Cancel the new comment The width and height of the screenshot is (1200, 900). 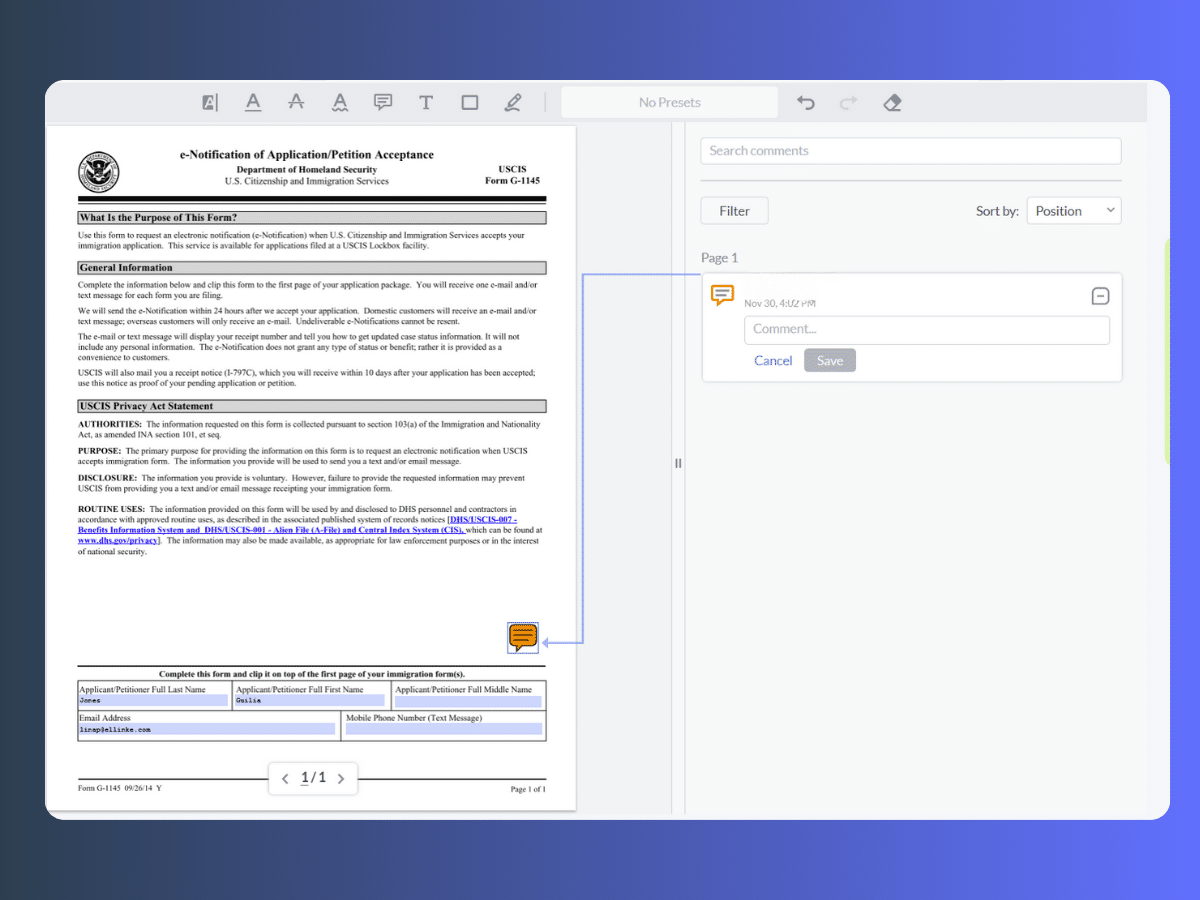click(773, 361)
